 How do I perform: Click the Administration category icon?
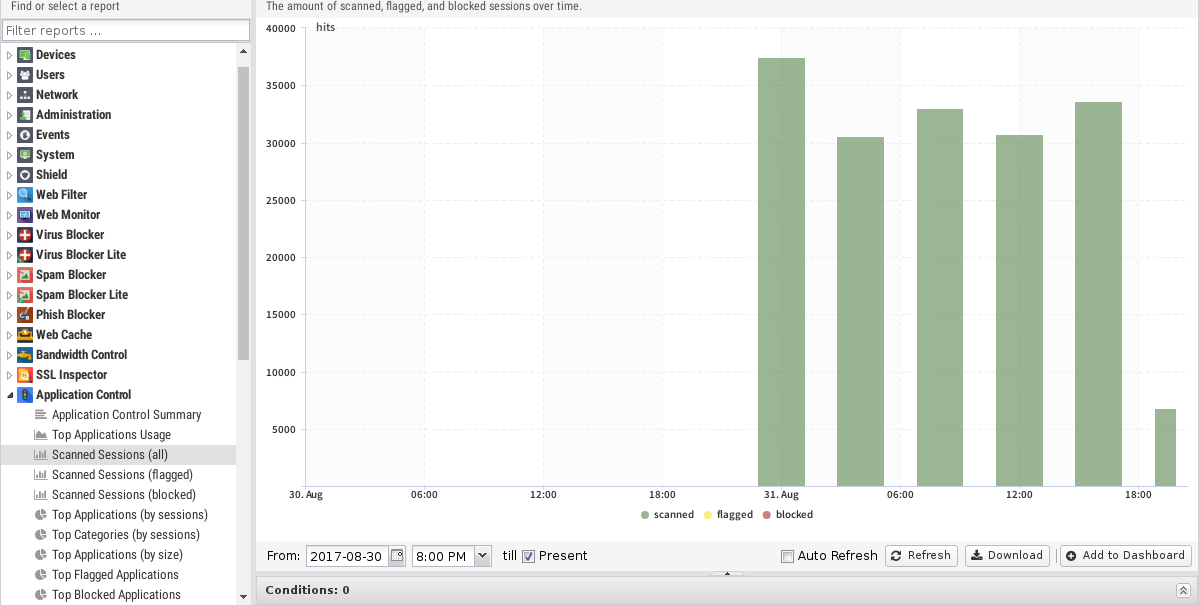tap(24, 115)
